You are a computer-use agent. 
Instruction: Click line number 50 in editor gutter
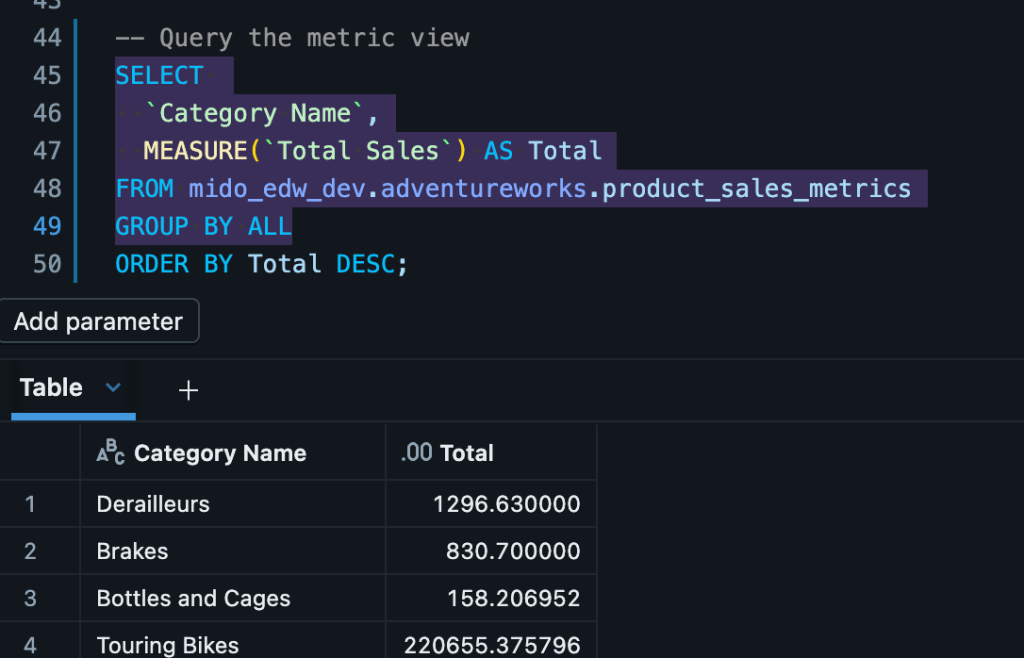[x=46, y=264]
